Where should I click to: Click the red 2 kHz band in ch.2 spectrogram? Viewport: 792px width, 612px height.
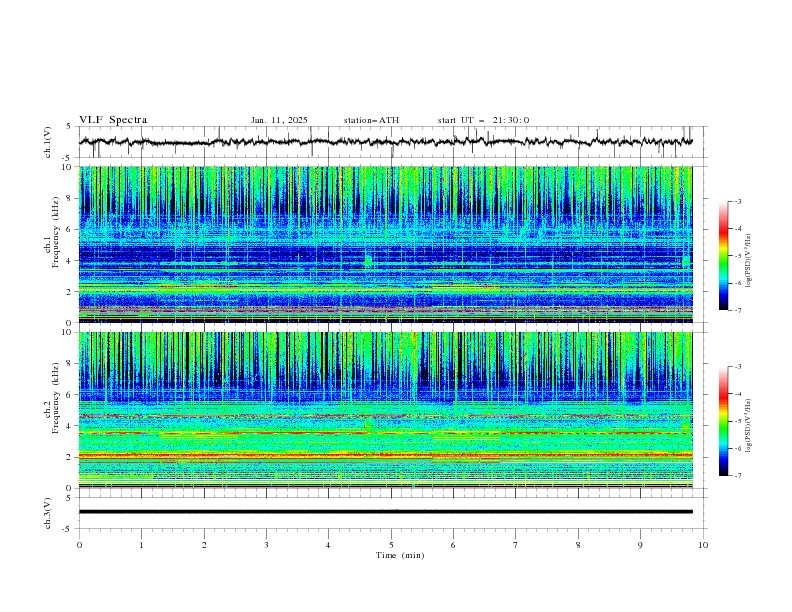[386, 455]
